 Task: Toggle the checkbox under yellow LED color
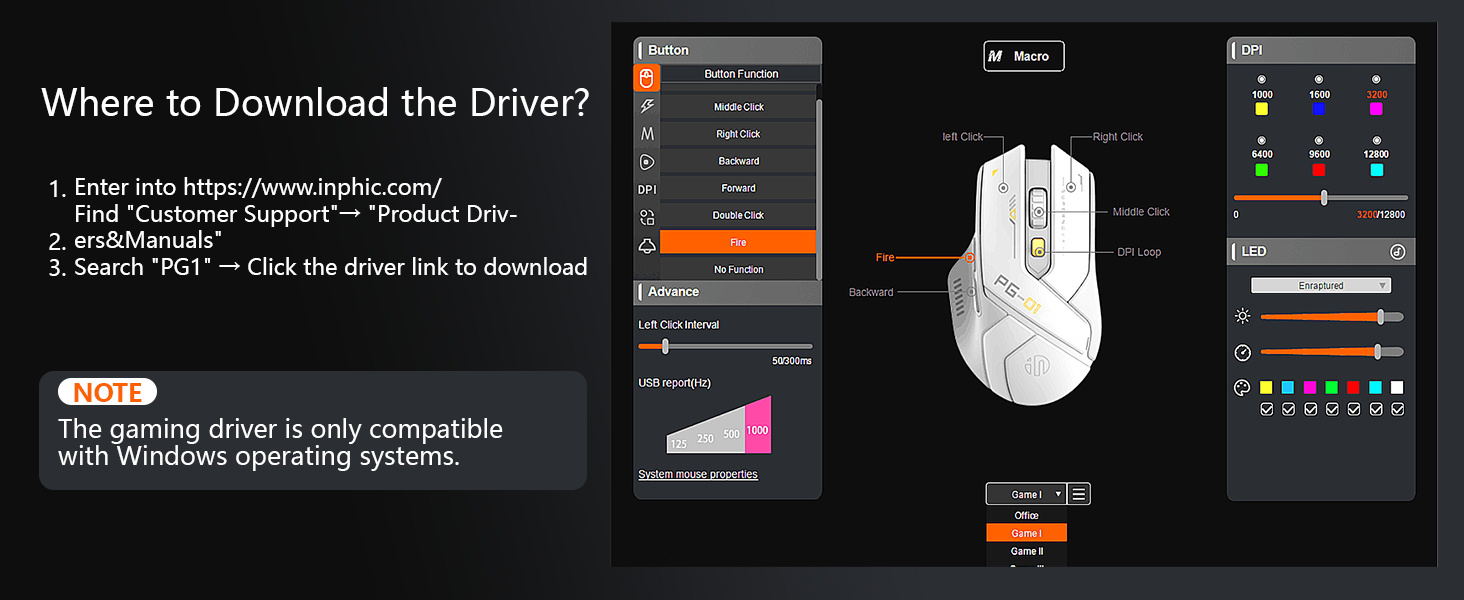tap(1266, 409)
